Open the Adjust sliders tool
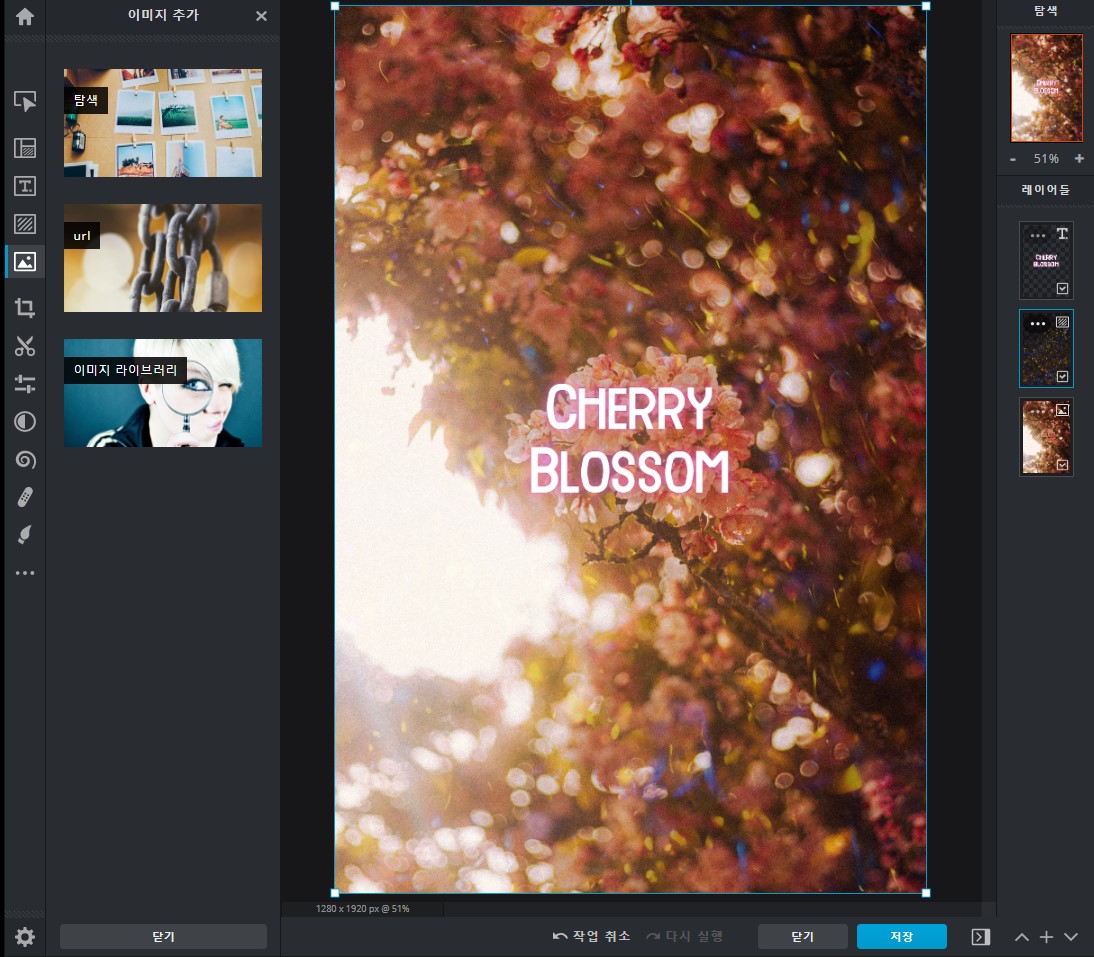The image size is (1094, 957). pyautogui.click(x=24, y=384)
